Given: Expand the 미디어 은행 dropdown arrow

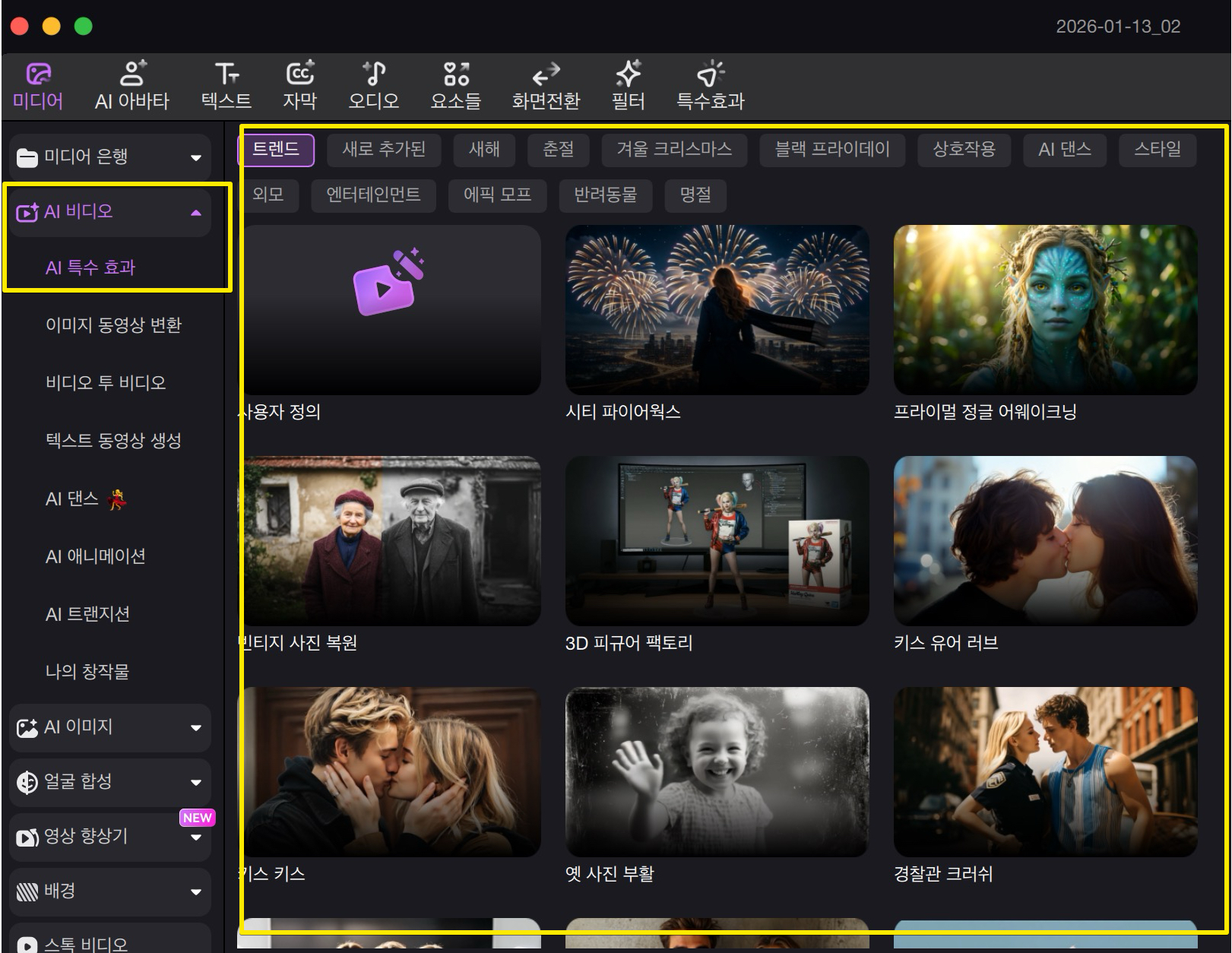Looking at the screenshot, I should pyautogui.click(x=196, y=158).
